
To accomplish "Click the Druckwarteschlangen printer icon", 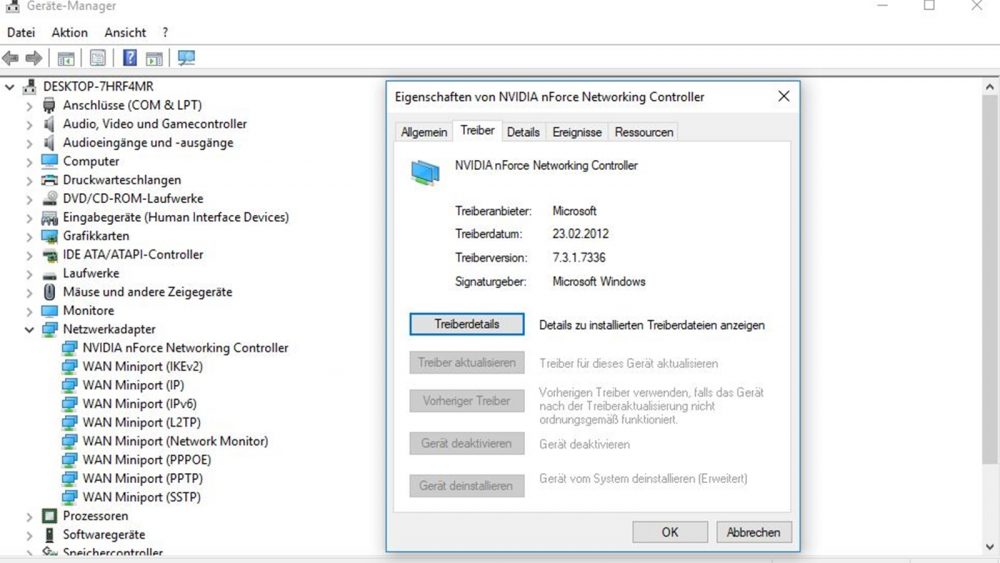I will click(x=49, y=180).
